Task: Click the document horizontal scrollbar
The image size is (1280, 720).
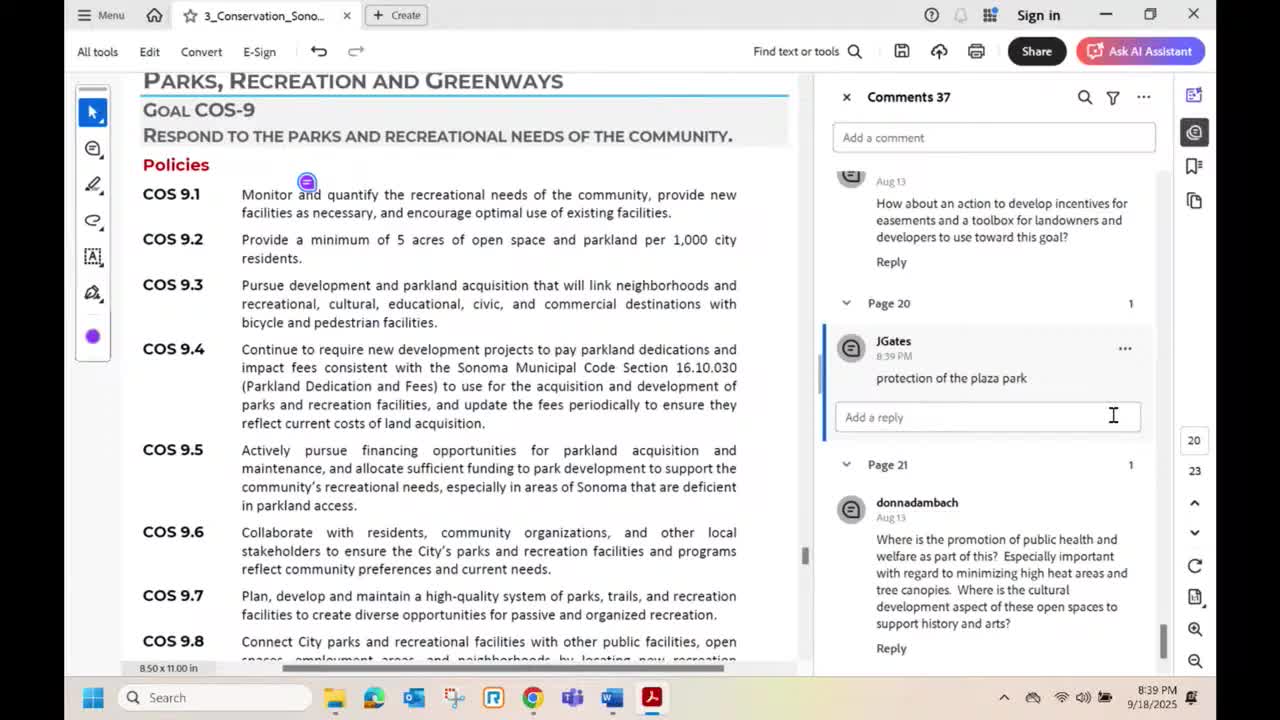Action: click(x=502, y=668)
